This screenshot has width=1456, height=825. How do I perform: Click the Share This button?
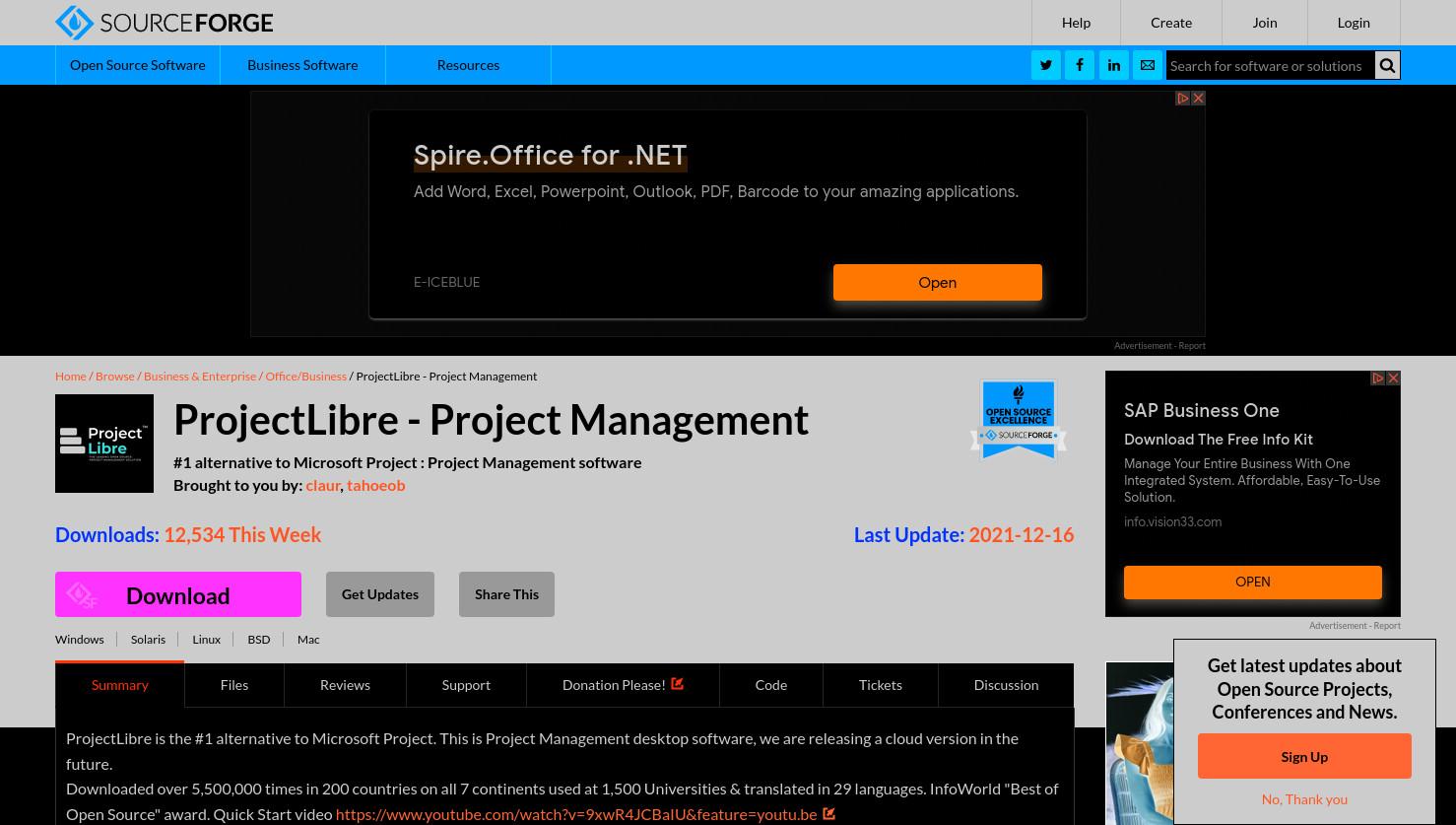coord(506,594)
